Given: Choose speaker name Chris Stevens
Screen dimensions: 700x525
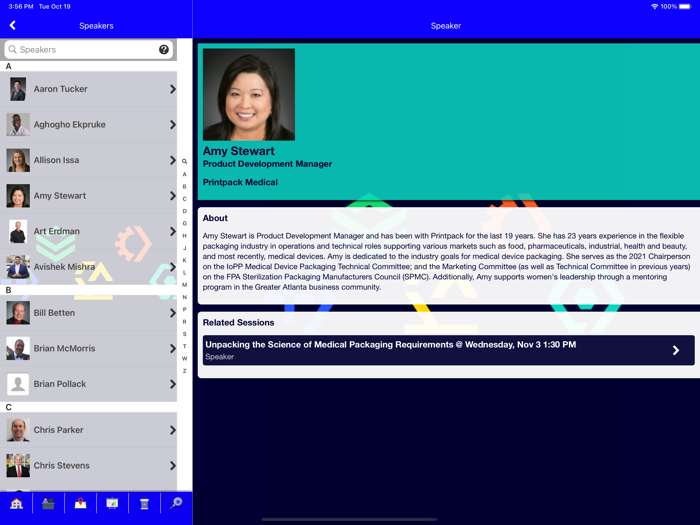Looking at the screenshot, I should pos(62,465).
